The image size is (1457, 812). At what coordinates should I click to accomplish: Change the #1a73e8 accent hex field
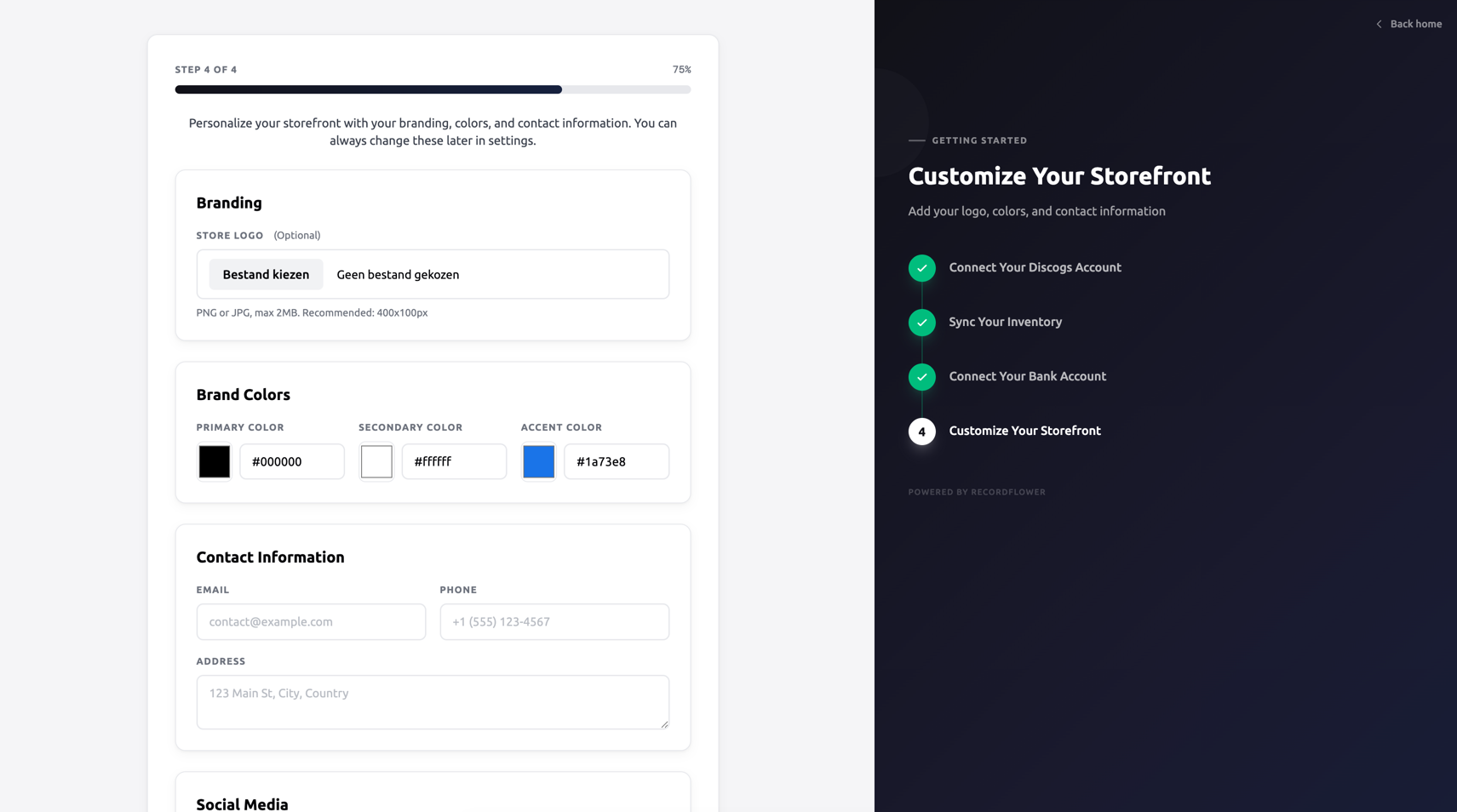click(616, 461)
